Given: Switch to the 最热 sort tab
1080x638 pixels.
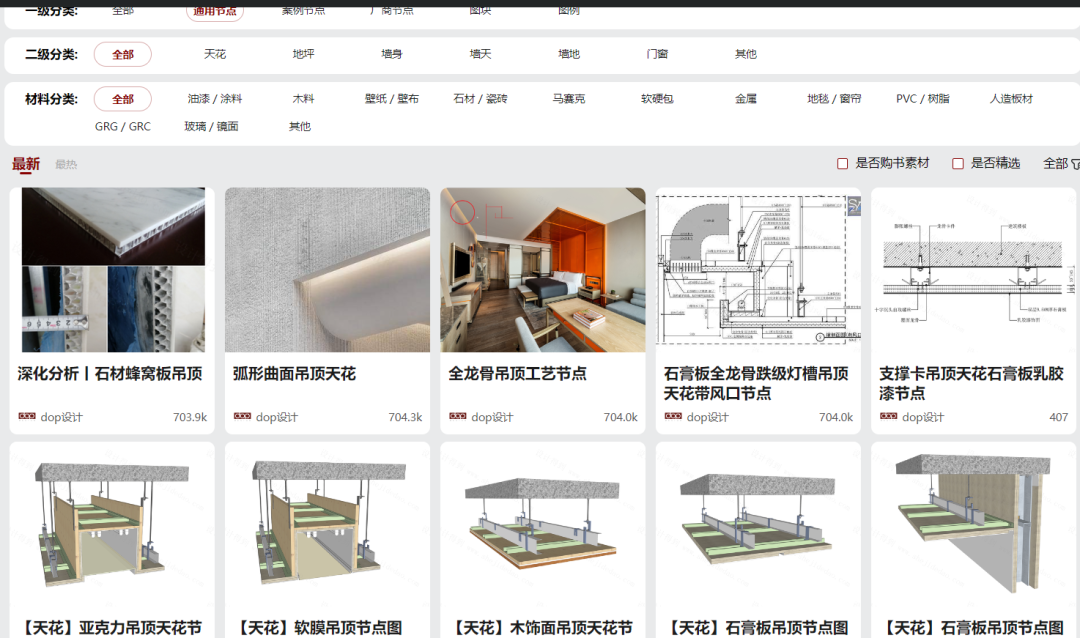Looking at the screenshot, I should 66,164.
